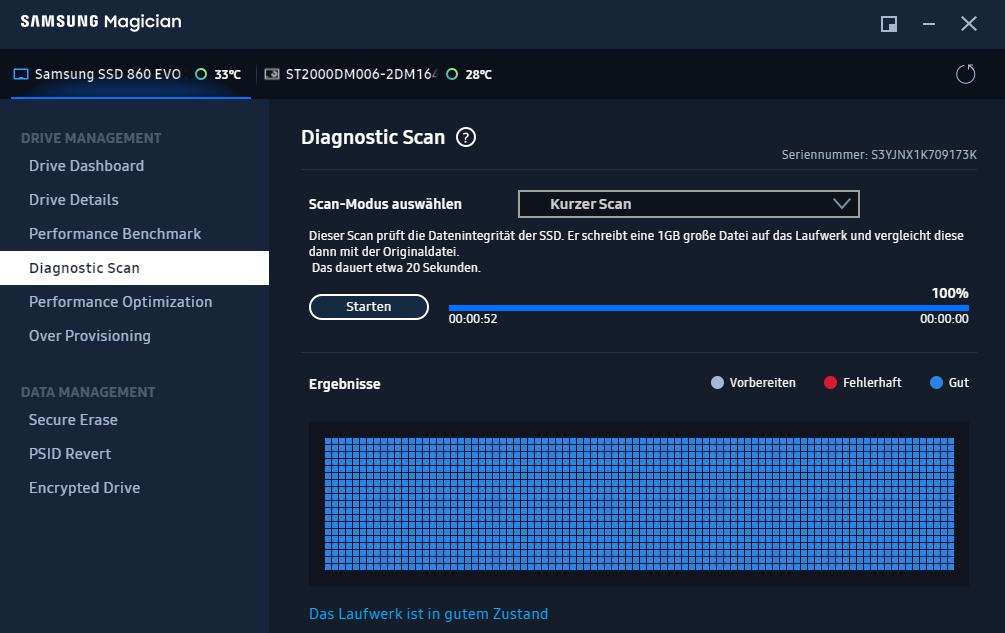Click the mini-mode window icon

tap(889, 24)
